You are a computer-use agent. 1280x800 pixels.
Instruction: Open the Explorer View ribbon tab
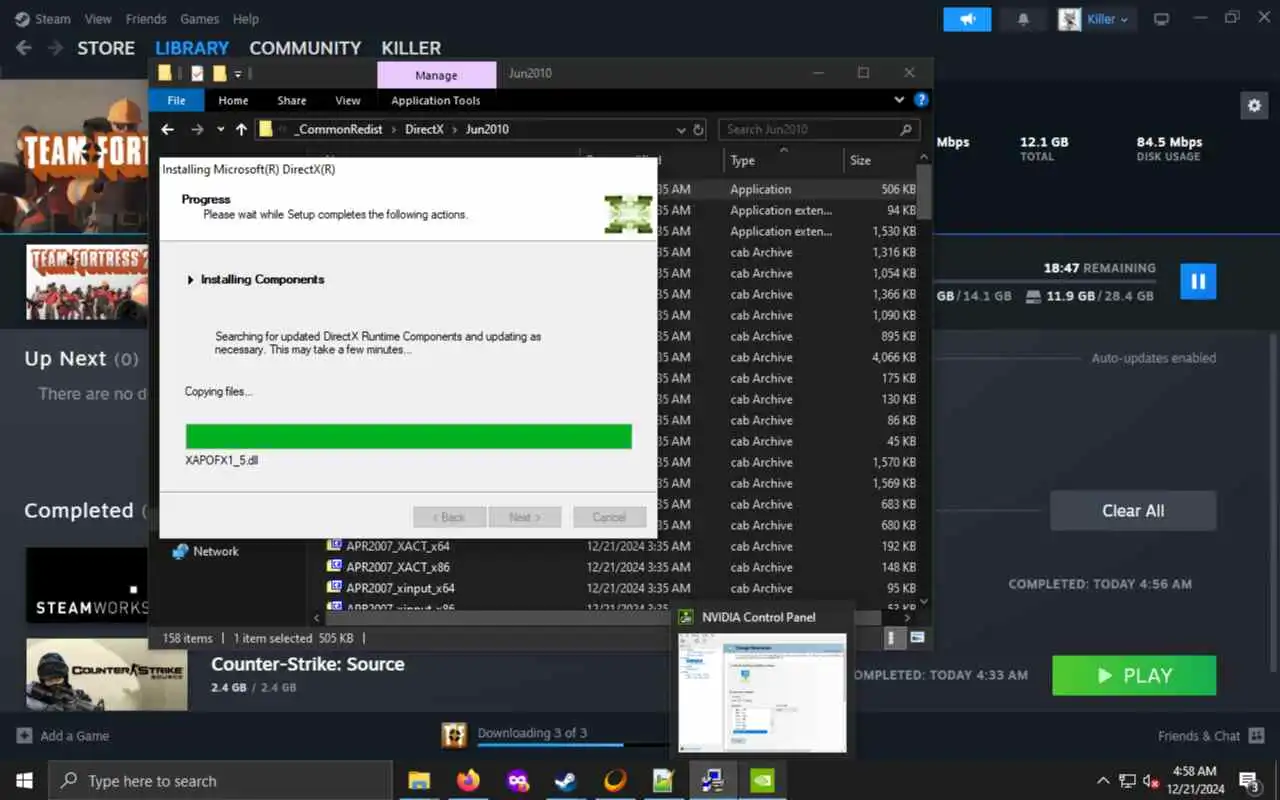(x=348, y=100)
